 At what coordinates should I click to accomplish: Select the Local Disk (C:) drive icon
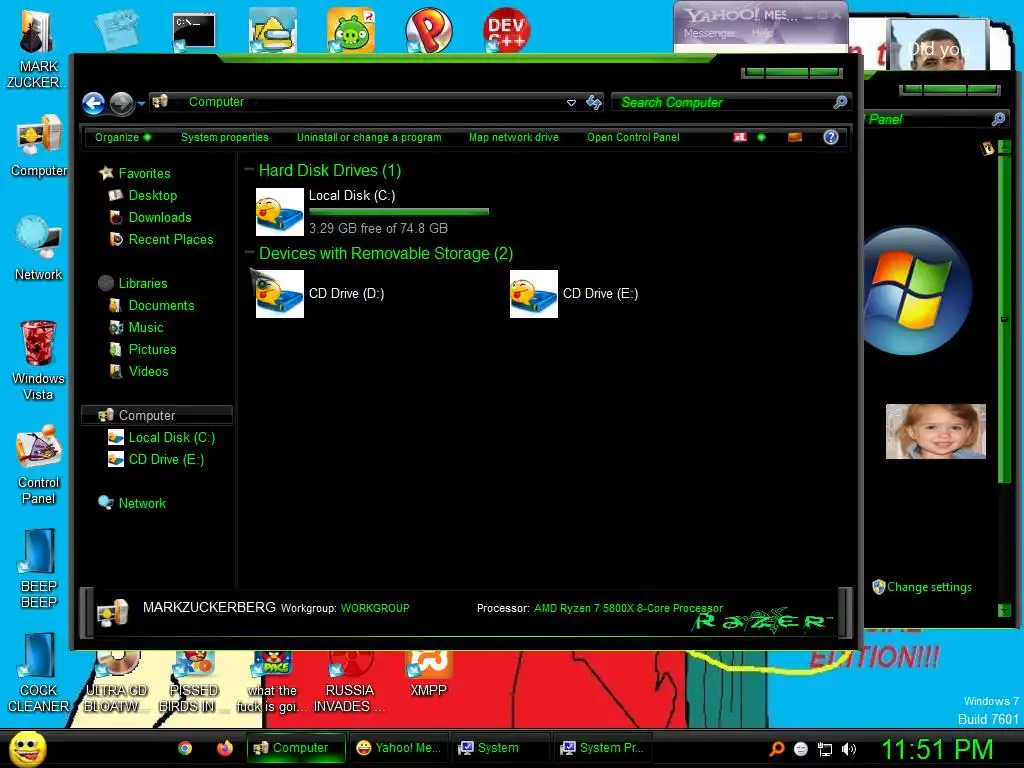coord(280,212)
